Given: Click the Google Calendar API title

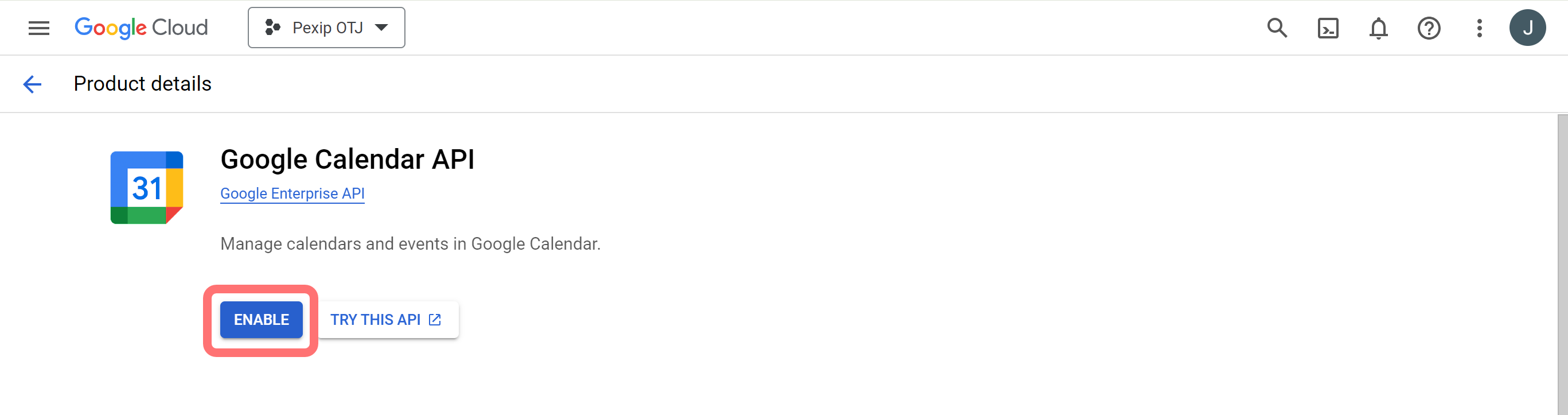Looking at the screenshot, I should pos(347,160).
